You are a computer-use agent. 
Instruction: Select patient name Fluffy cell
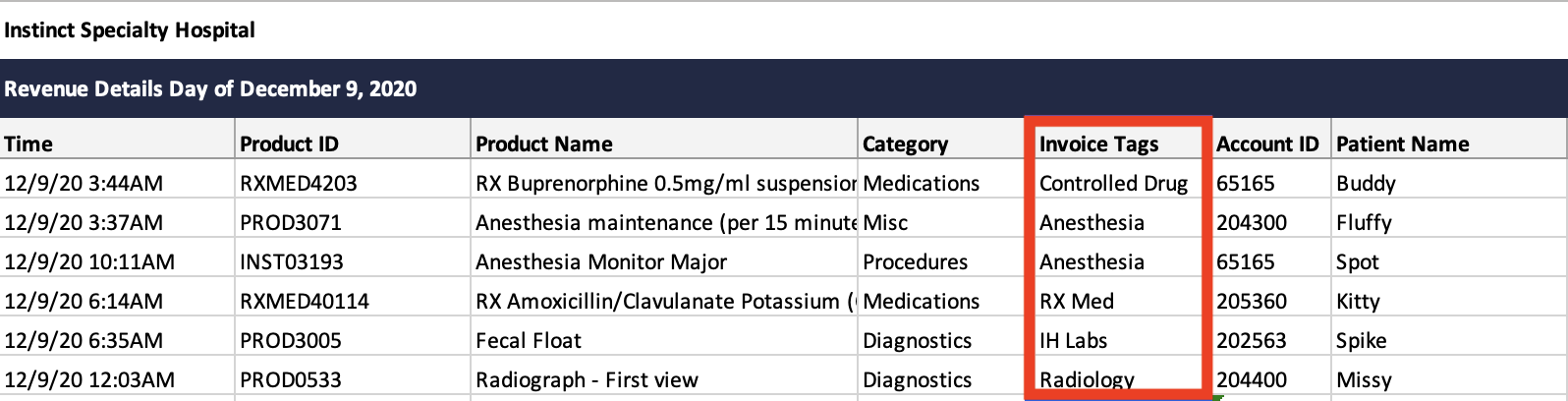coord(1449,222)
